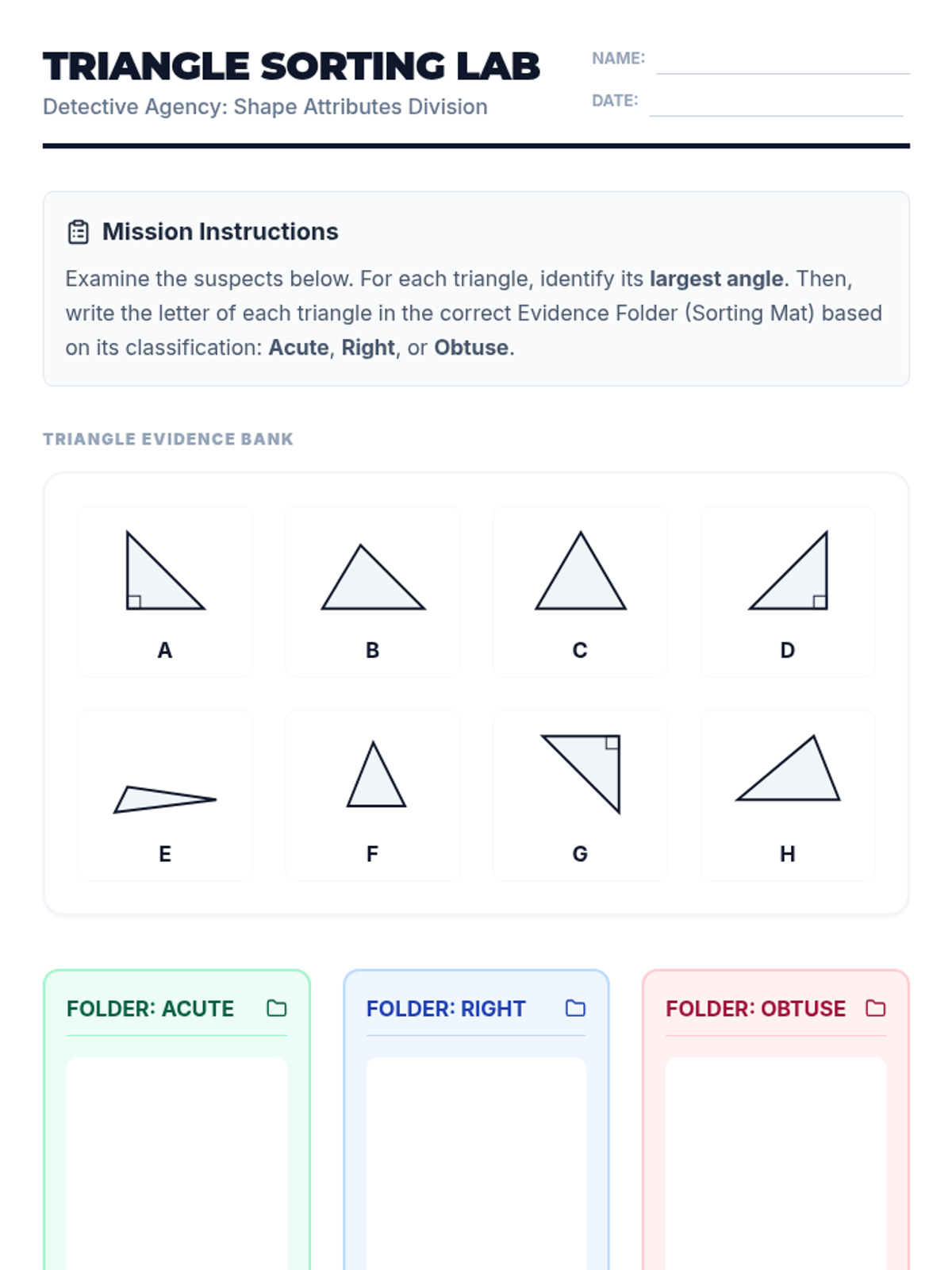Click the Name input line
This screenshot has height=1270, width=952.
point(782,60)
